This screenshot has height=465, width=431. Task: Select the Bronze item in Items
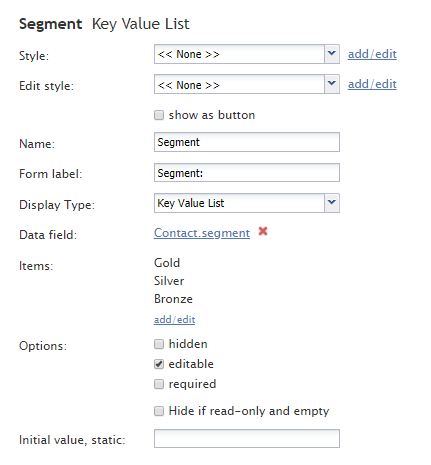click(173, 299)
